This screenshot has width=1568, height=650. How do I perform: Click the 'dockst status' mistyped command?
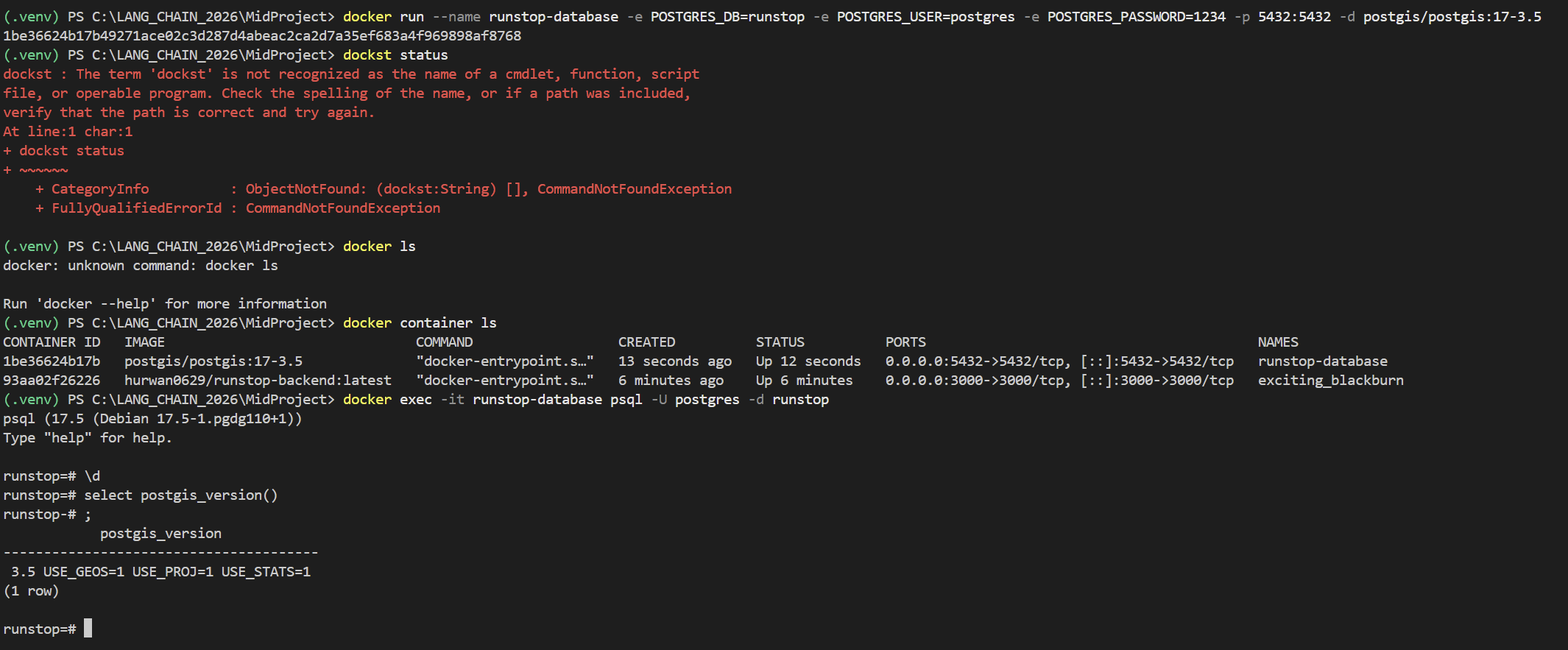point(395,55)
